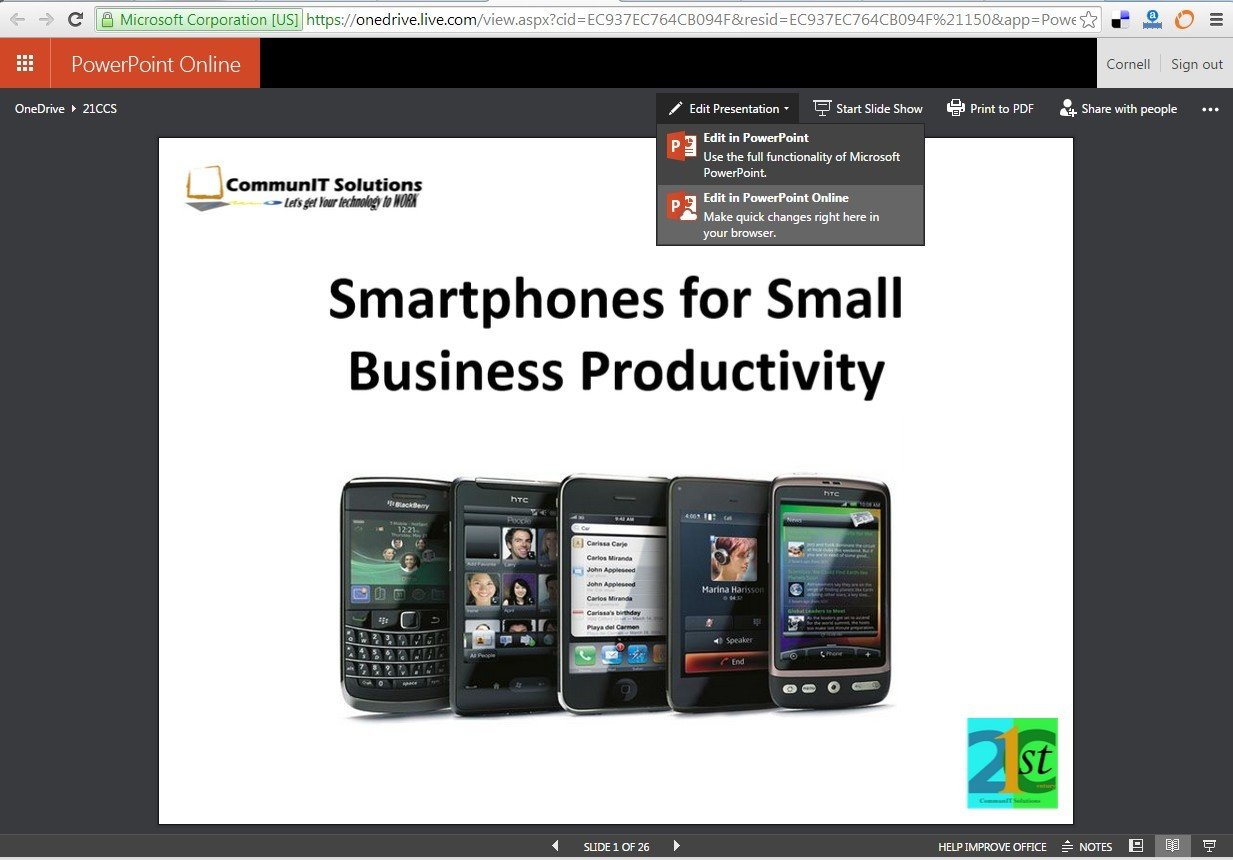Click the SLIDE 1 OF 26 indicator

pyautogui.click(x=616, y=847)
